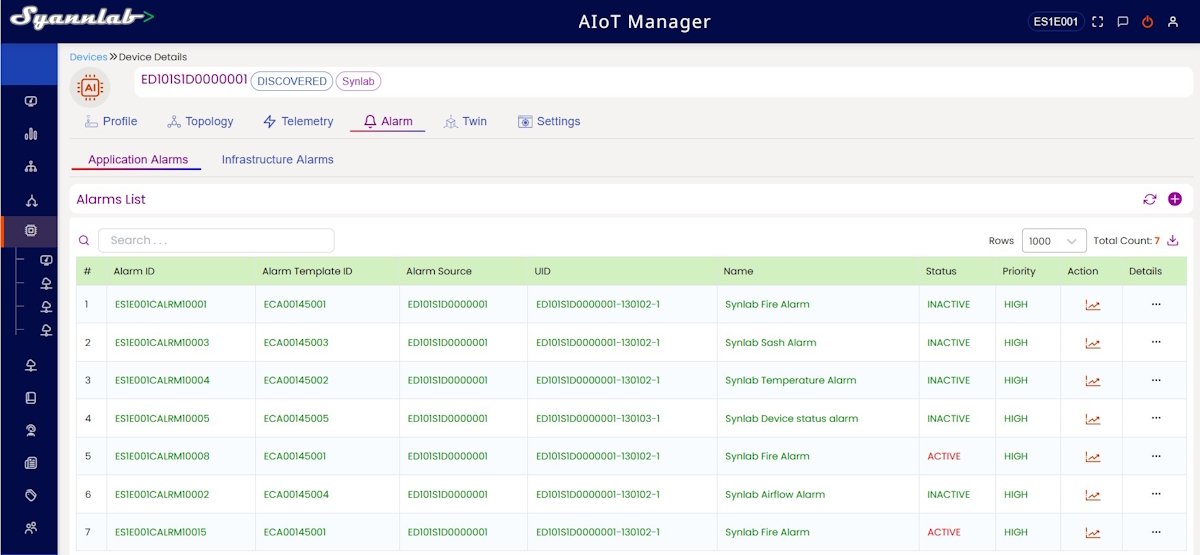Switch to Infrastructure Alarms tab
The width and height of the screenshot is (1200, 555).
tap(277, 160)
